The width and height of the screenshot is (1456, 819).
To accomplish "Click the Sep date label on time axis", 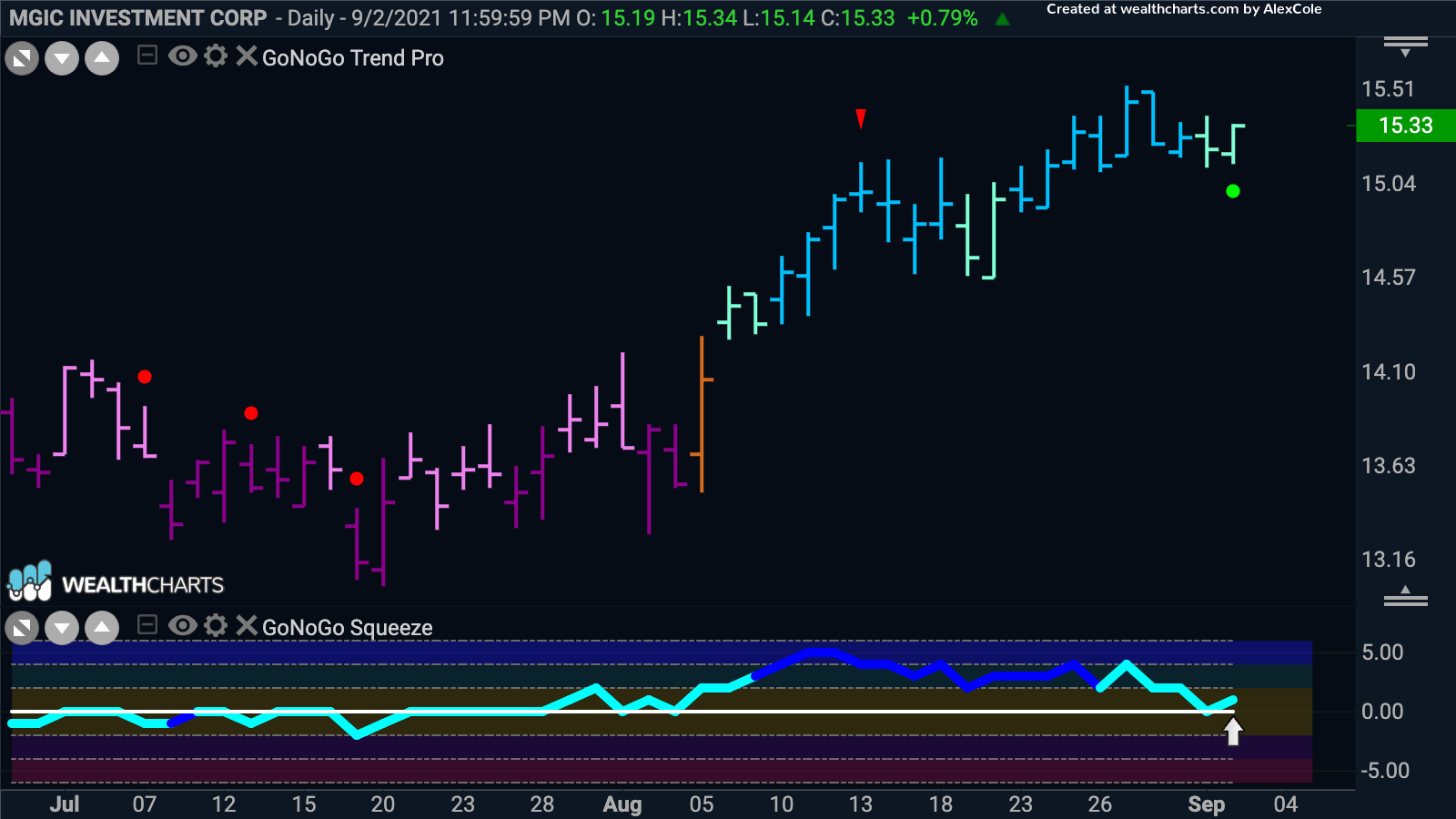I will [x=1207, y=804].
